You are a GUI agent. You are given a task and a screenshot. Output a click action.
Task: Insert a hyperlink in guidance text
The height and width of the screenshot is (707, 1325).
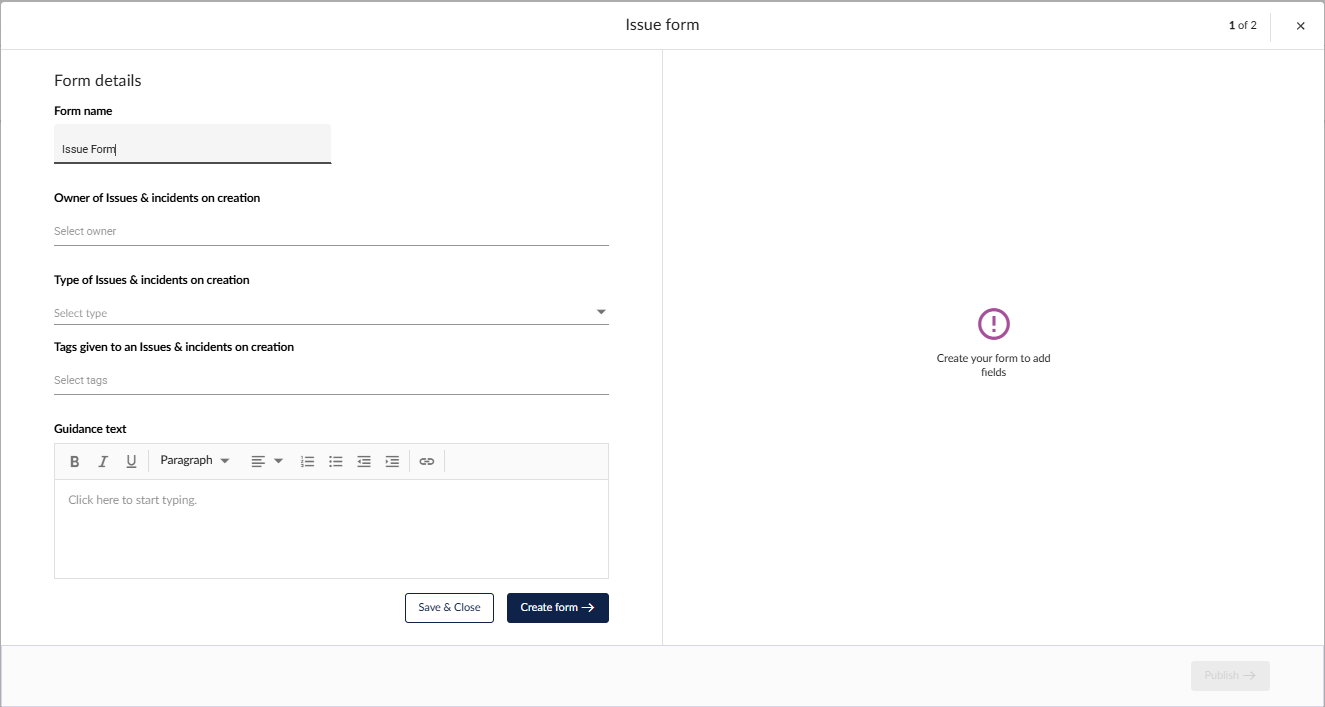click(x=427, y=461)
